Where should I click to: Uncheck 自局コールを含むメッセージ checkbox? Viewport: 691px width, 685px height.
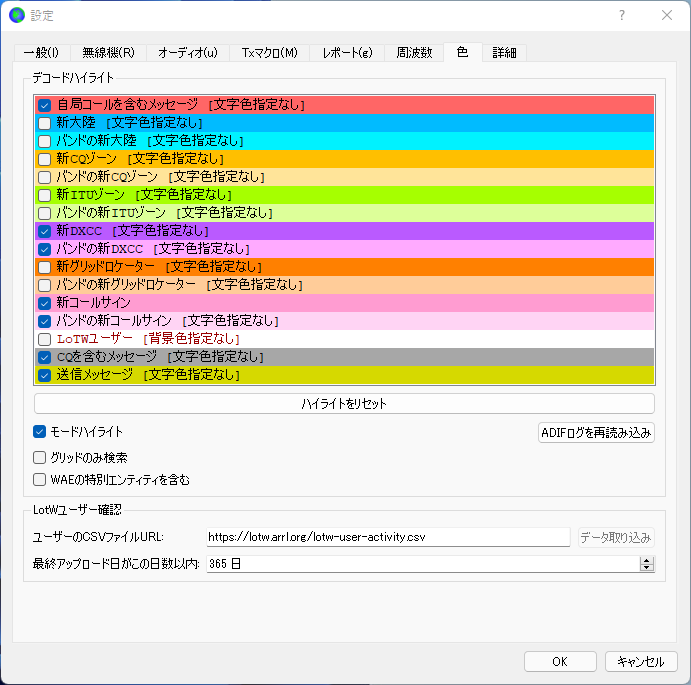[x=45, y=105]
